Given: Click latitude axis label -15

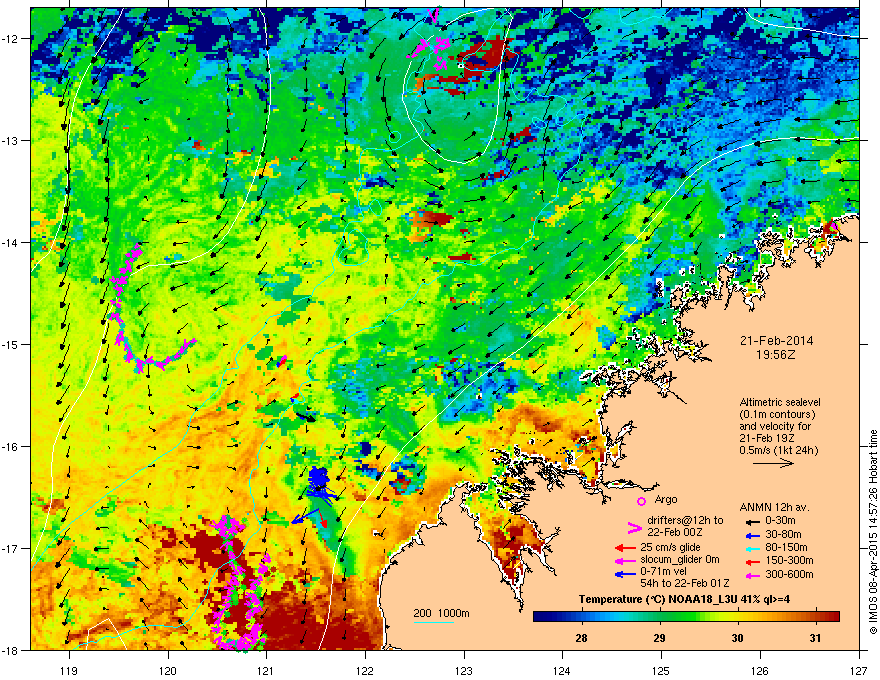Looking at the screenshot, I should click(x=11, y=344).
